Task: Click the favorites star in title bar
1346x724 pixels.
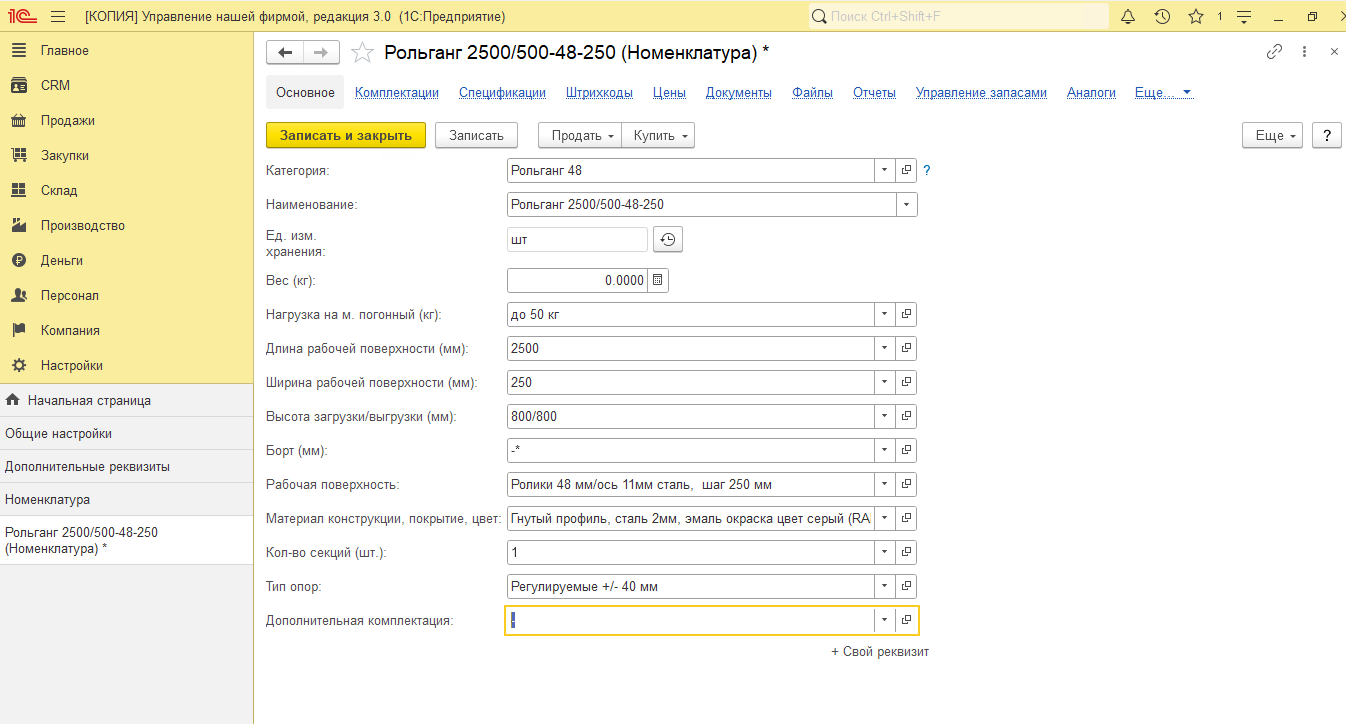Action: [x=1195, y=17]
